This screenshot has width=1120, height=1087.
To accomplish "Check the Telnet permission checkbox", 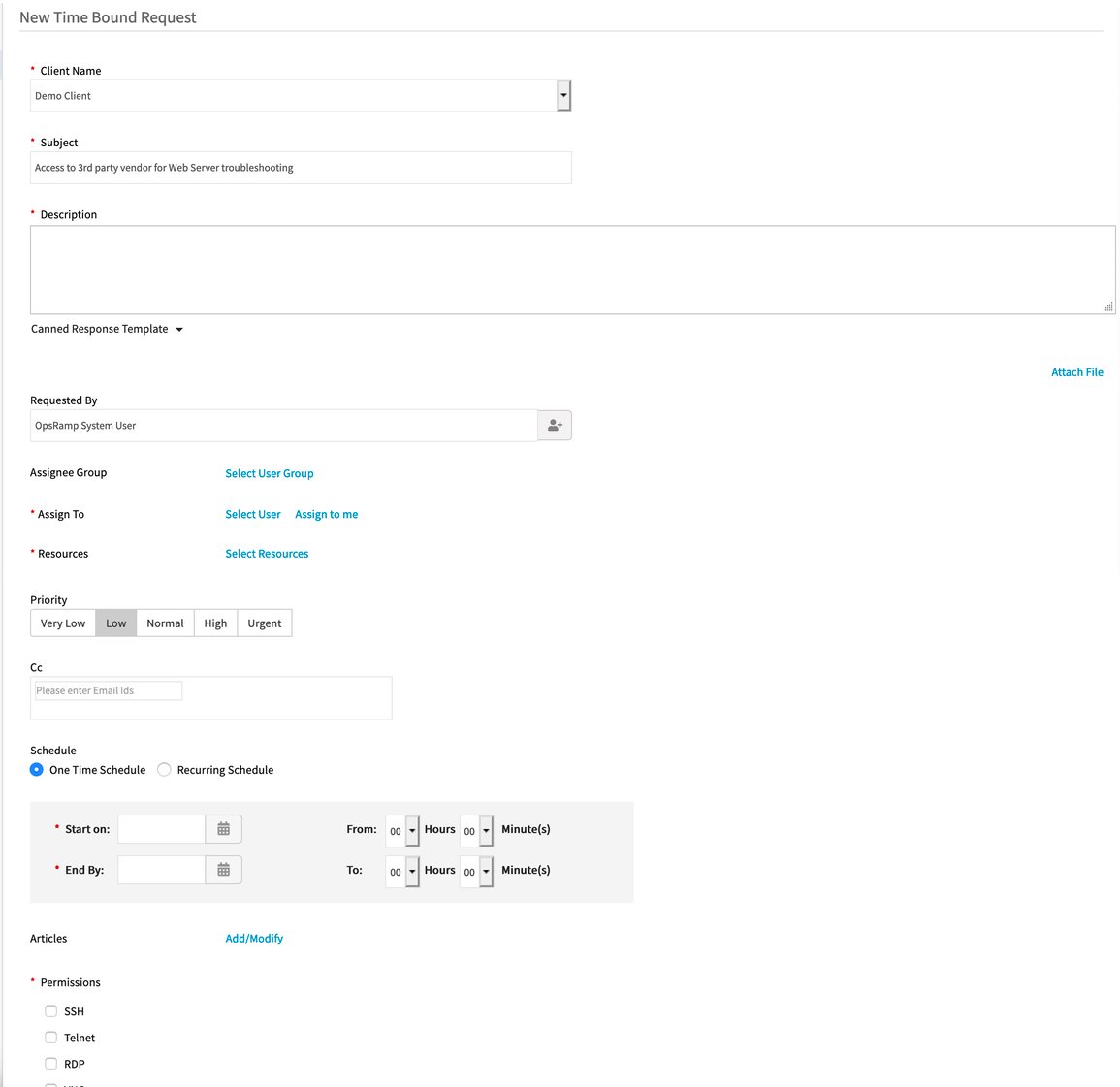I will point(50,1037).
